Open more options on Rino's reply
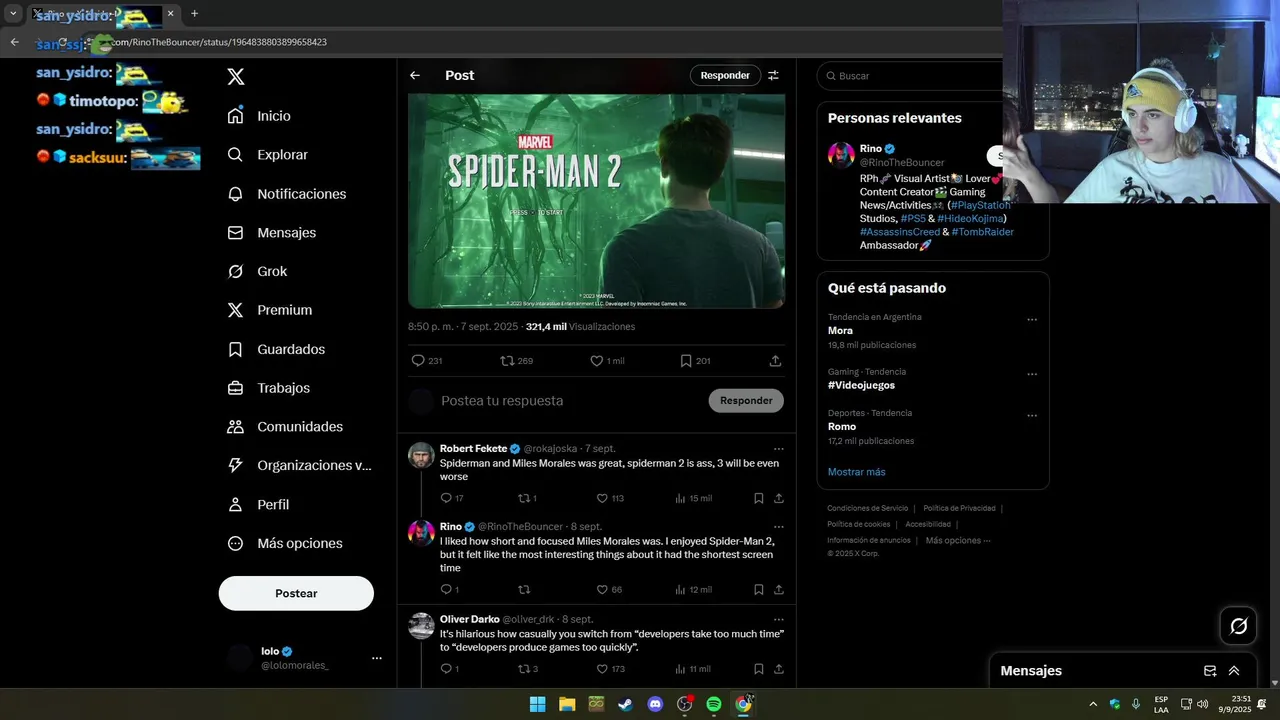The width and height of the screenshot is (1280, 720). [778, 527]
